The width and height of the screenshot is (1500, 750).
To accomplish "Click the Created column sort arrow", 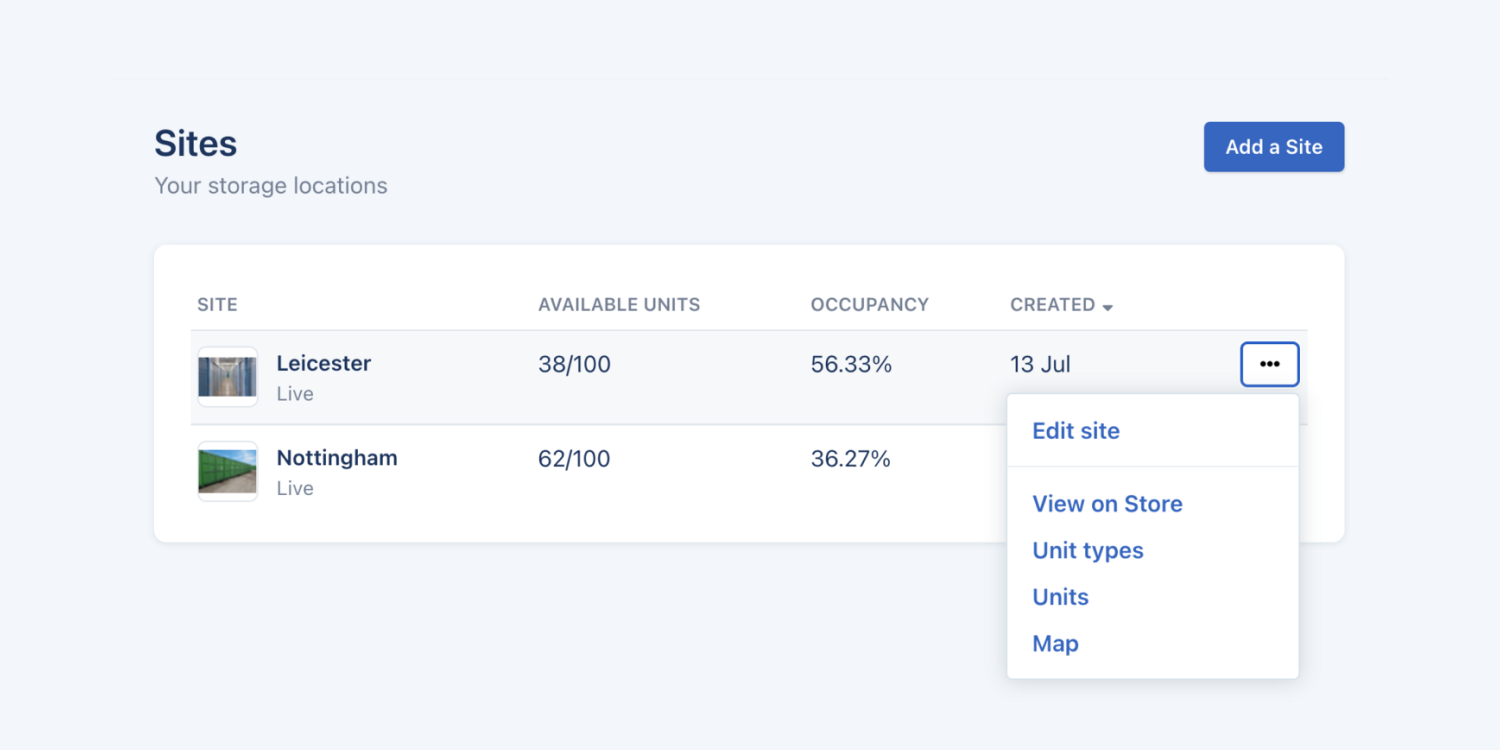I will click(1108, 307).
